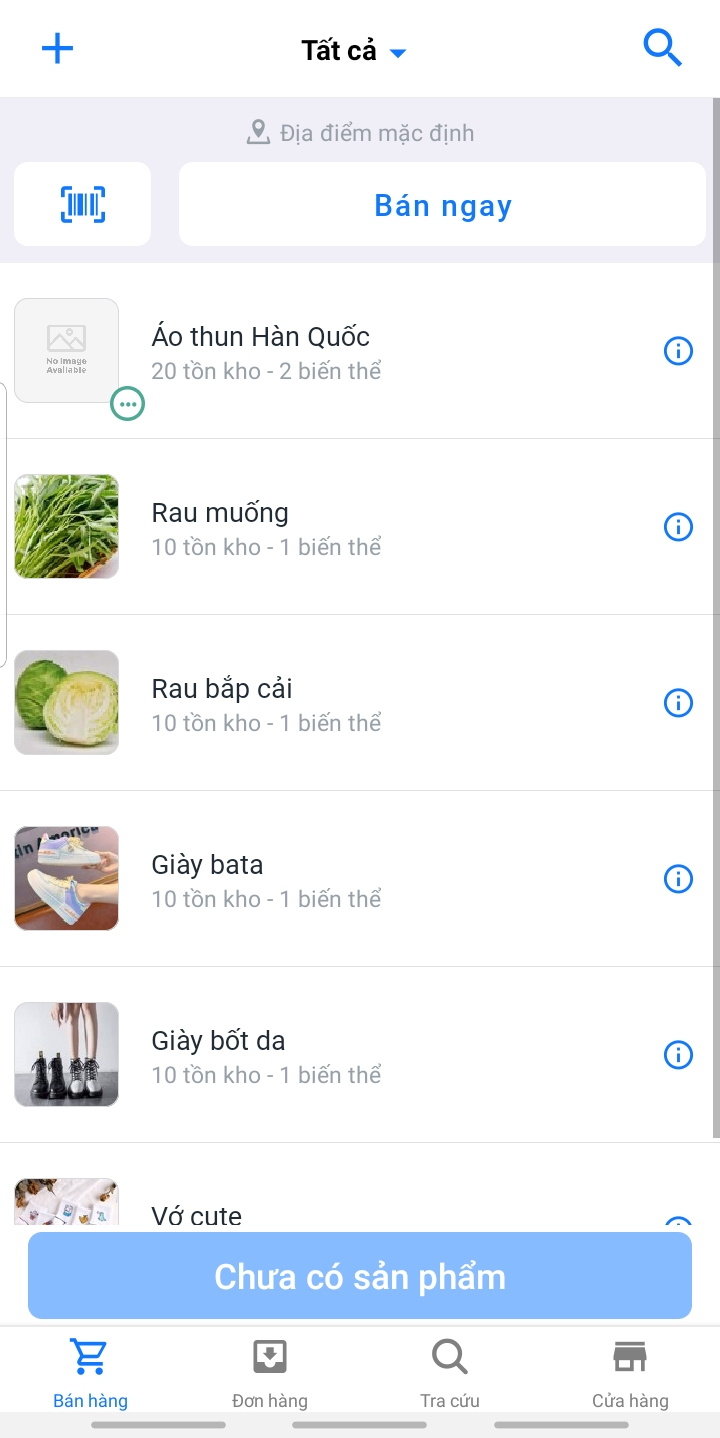The height and width of the screenshot is (1438, 720).
Task: Open info for Áo thun Hàn Quốc
Action: (678, 351)
